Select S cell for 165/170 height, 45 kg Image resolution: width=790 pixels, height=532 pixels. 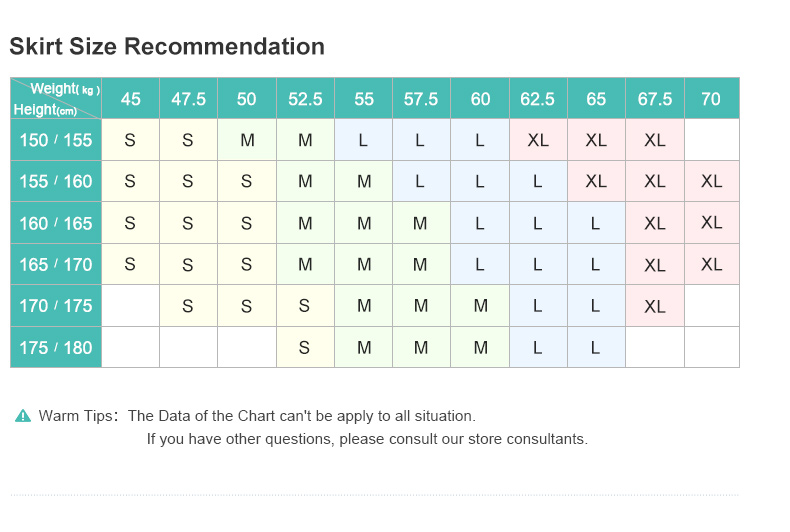(130, 264)
